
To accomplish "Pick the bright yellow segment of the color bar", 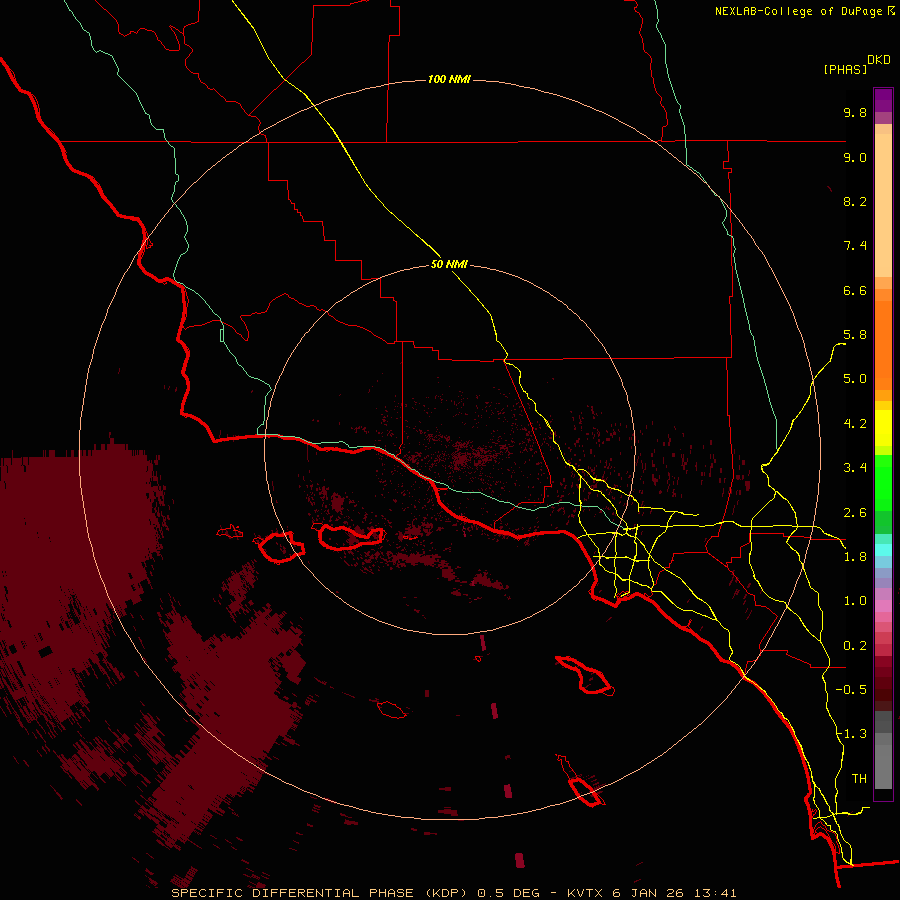I will [x=883, y=428].
